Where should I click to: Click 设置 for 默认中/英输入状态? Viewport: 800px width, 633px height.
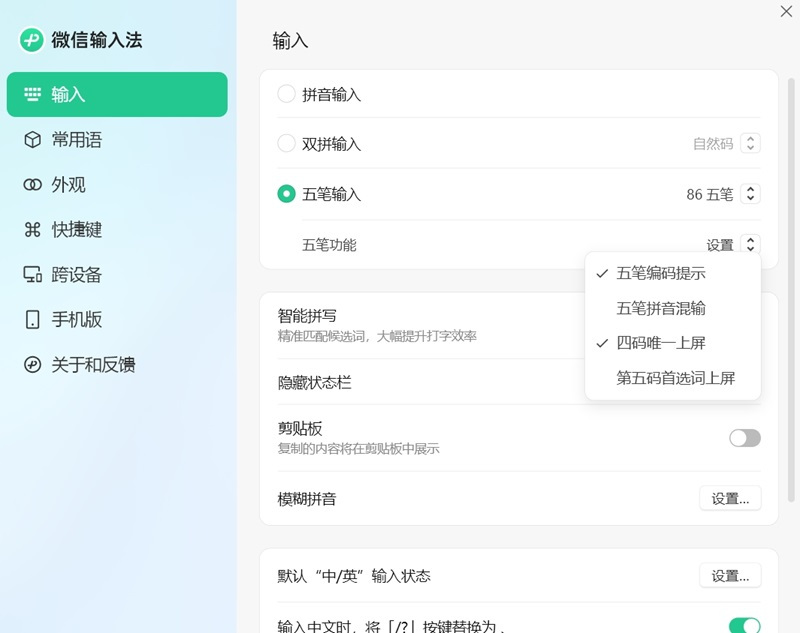730,575
